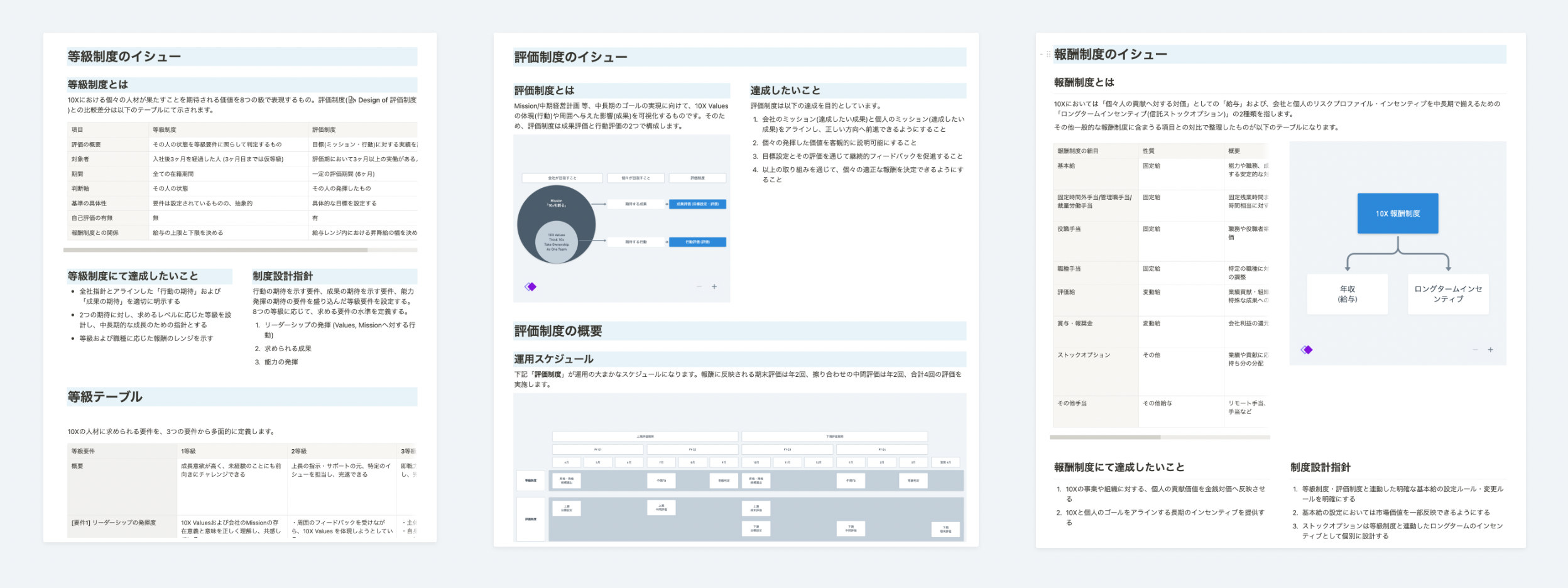The width and height of the screenshot is (1568, 588).
Task: Click the 制度設計指針 heading on the 等級制度 page
Action: point(283,276)
